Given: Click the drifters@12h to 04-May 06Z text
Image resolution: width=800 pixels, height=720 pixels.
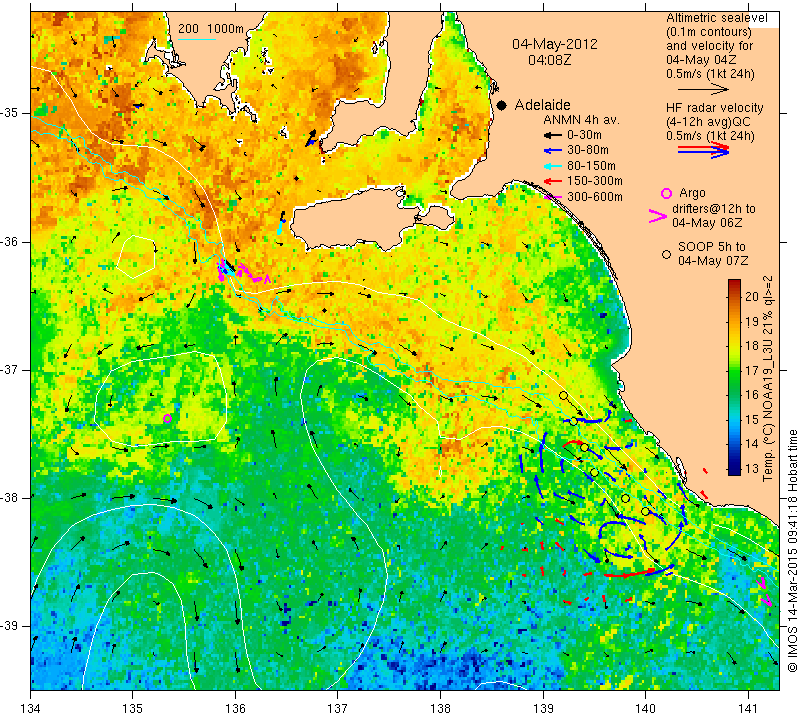Looking at the screenshot, I should click(713, 216).
